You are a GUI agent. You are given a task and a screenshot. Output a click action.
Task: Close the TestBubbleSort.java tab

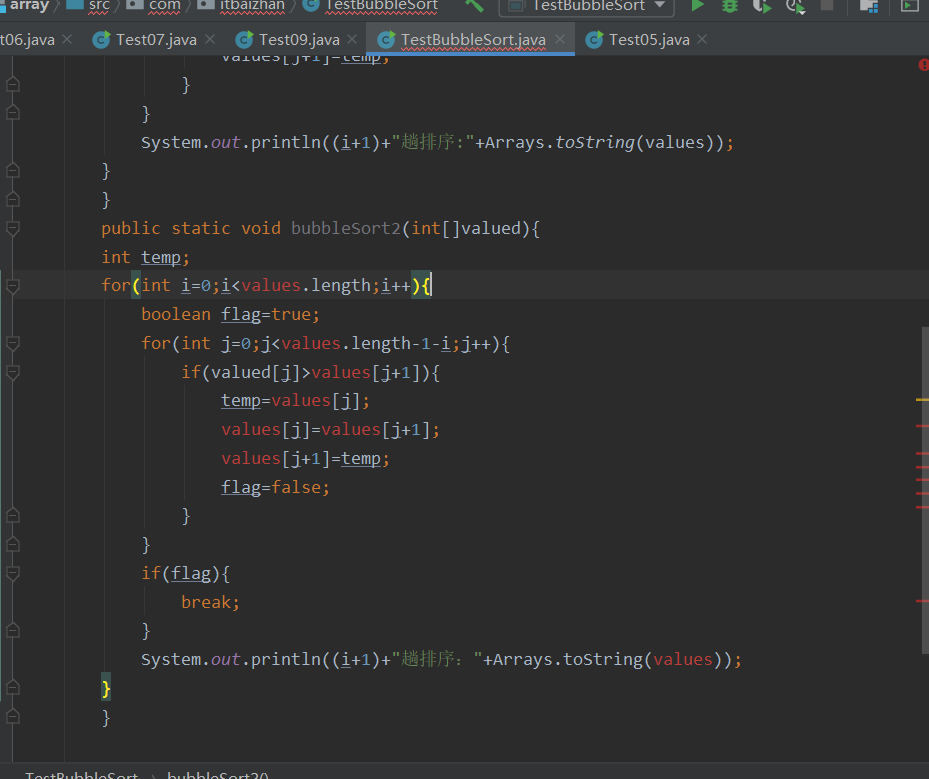(x=560, y=39)
